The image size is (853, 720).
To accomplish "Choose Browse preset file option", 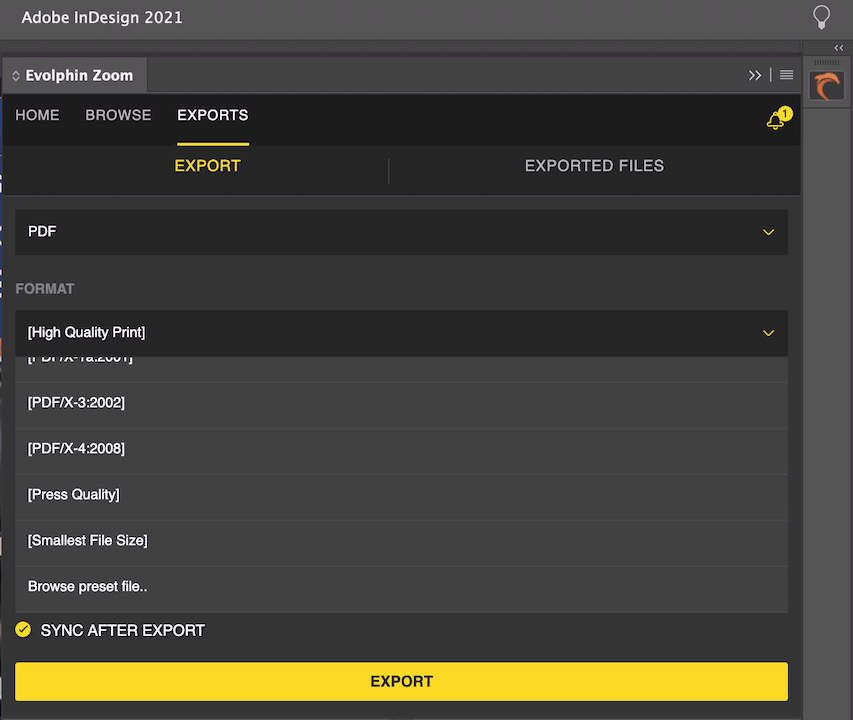I will point(88,587).
